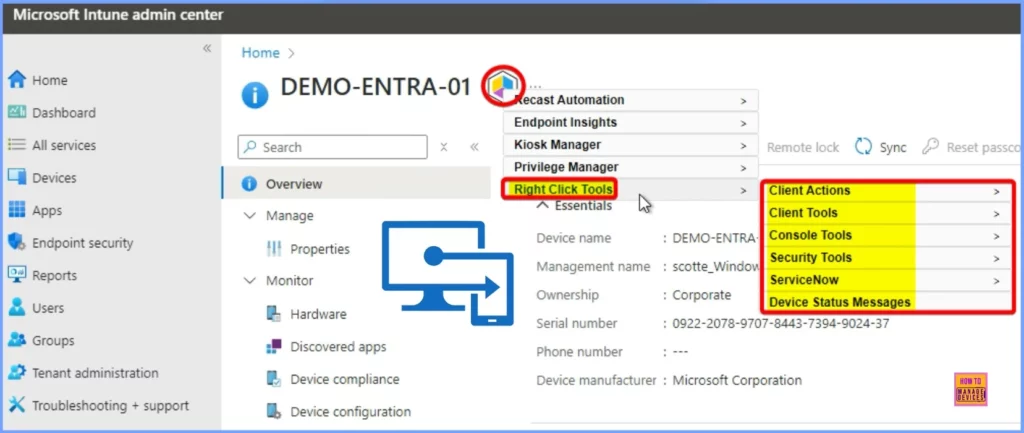Image resolution: width=1024 pixels, height=433 pixels.
Task: Open the Endpoint Insights menu entry
Action: [630, 123]
